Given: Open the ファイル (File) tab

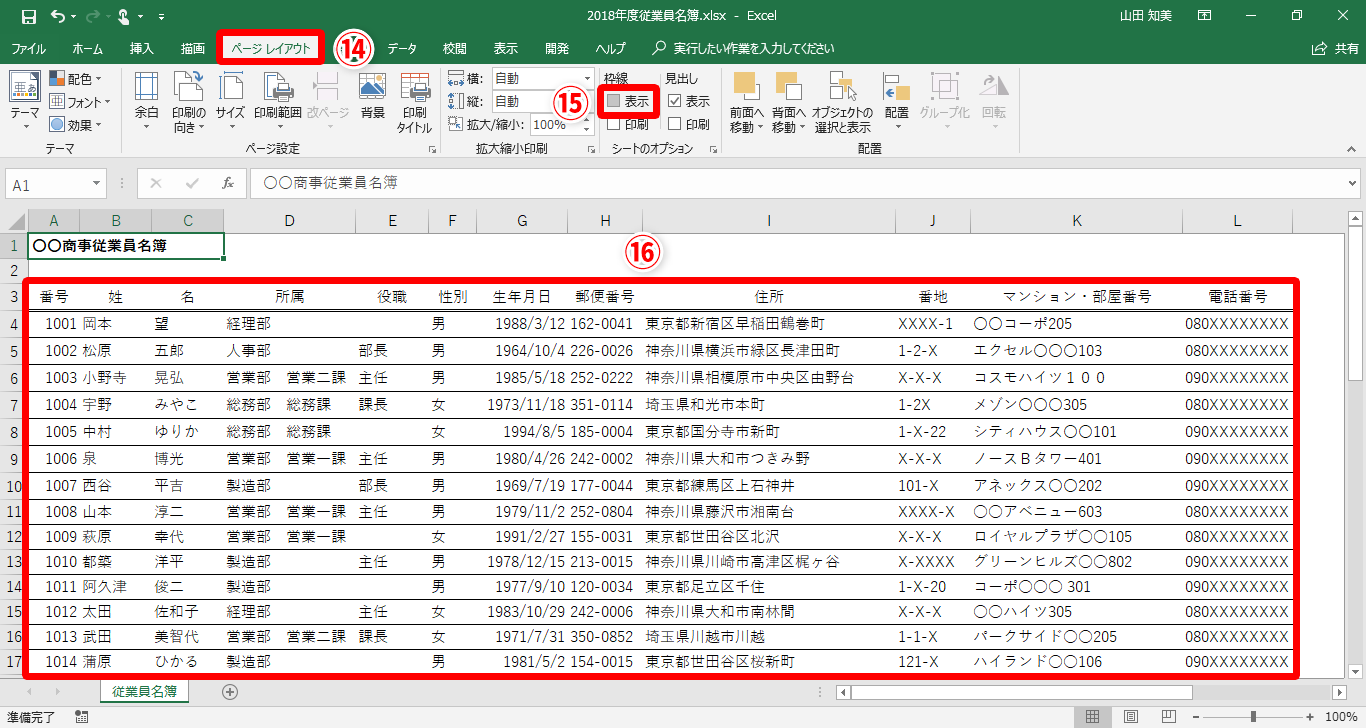Looking at the screenshot, I should [28, 48].
